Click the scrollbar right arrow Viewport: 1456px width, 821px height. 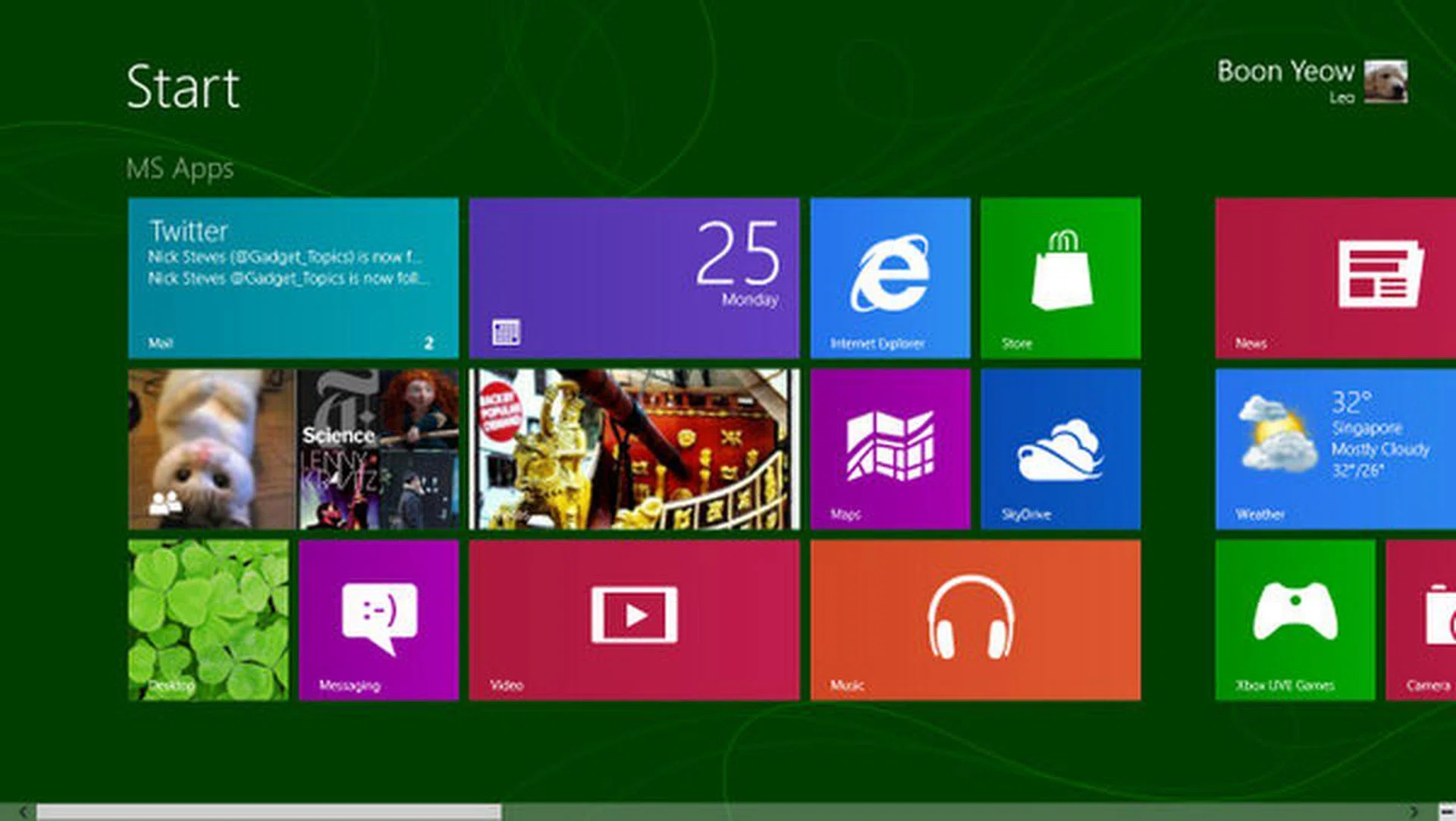click(x=1414, y=812)
